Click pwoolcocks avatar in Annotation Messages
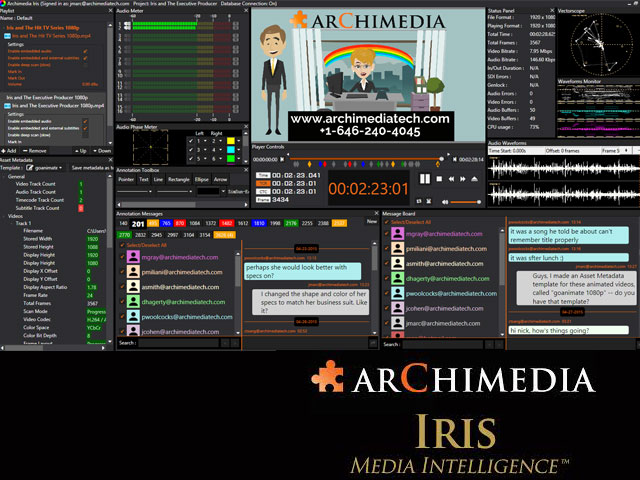 click(133, 316)
